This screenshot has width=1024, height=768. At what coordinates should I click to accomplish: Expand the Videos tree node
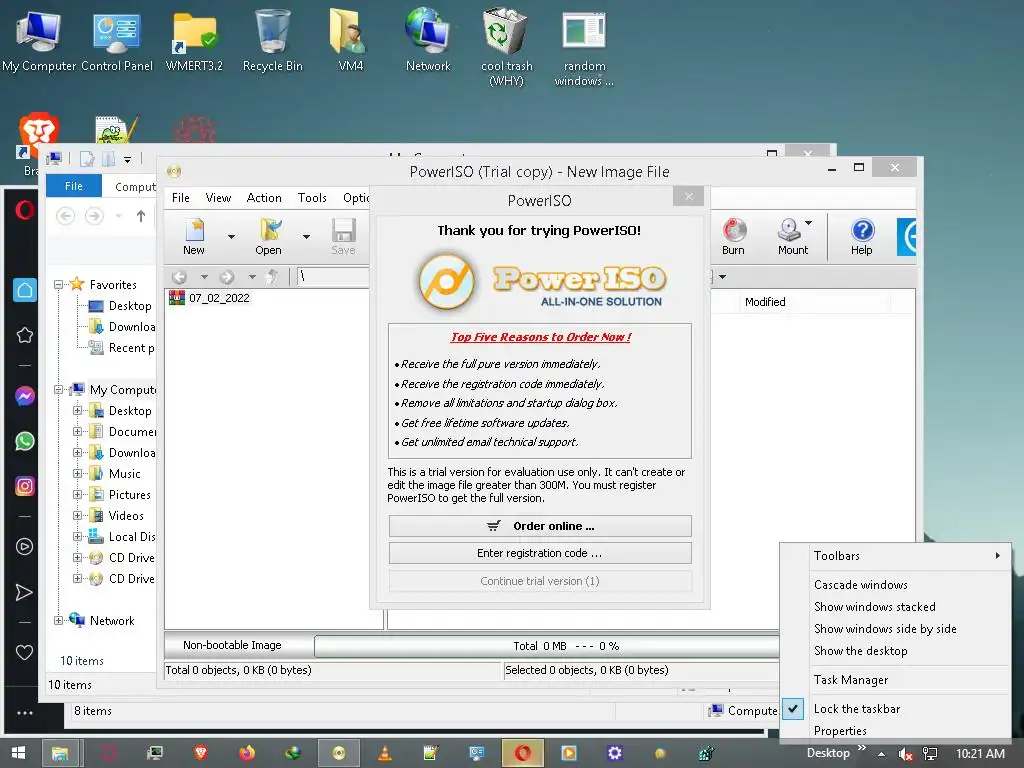pyautogui.click(x=77, y=515)
